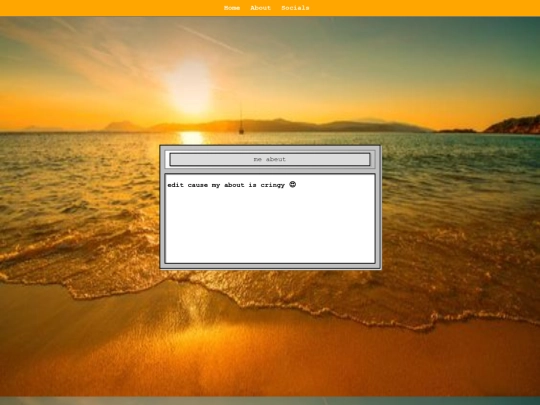Open the Socials navigation link

point(295,8)
